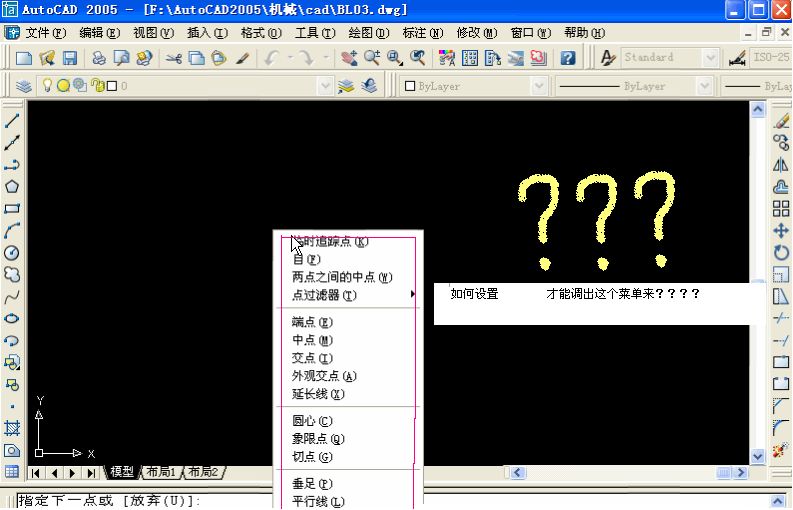Open the Layer Properties Manager icon
This screenshot has height=510, width=793.
point(24,86)
